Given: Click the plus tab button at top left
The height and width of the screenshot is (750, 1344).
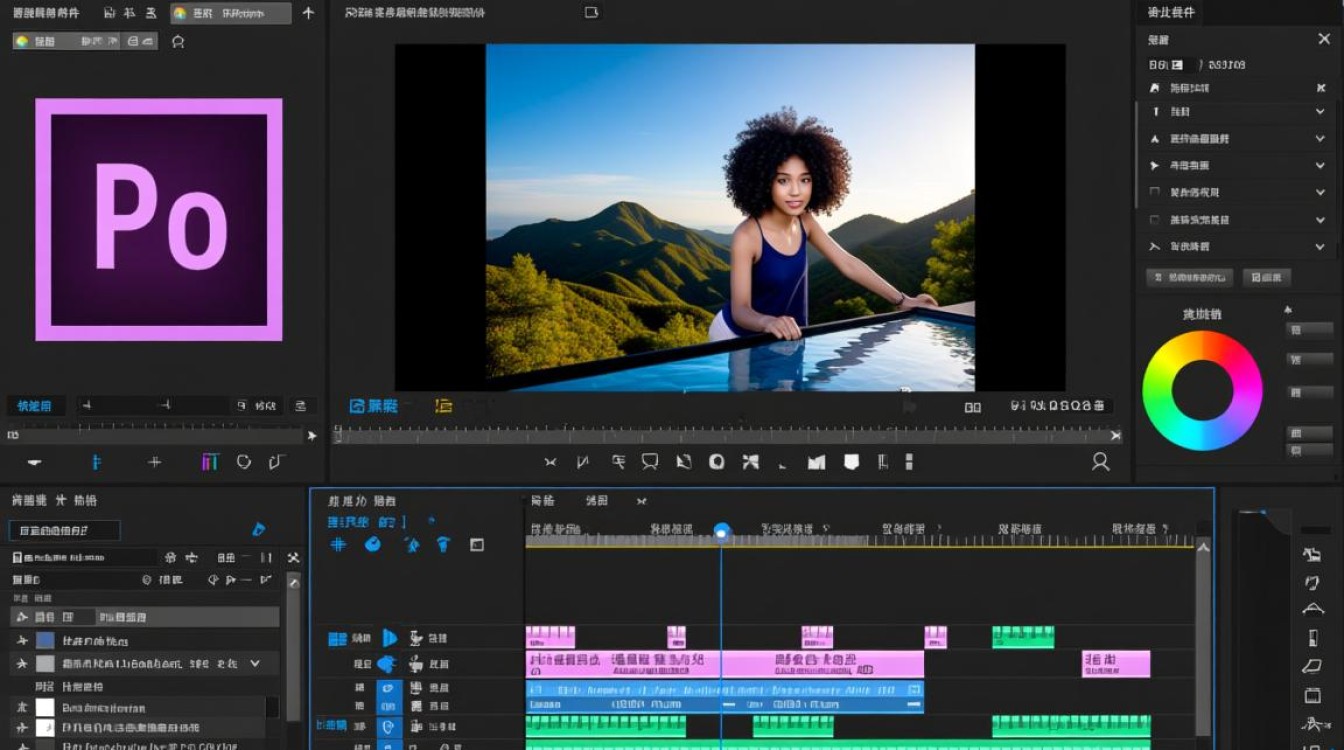Looking at the screenshot, I should 308,13.
